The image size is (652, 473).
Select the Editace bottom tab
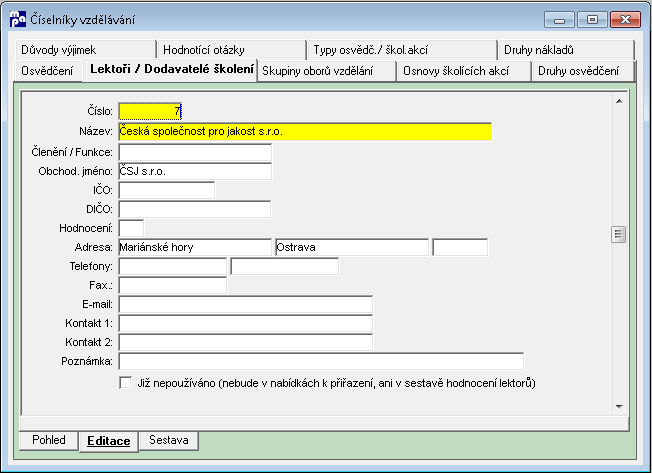109,441
